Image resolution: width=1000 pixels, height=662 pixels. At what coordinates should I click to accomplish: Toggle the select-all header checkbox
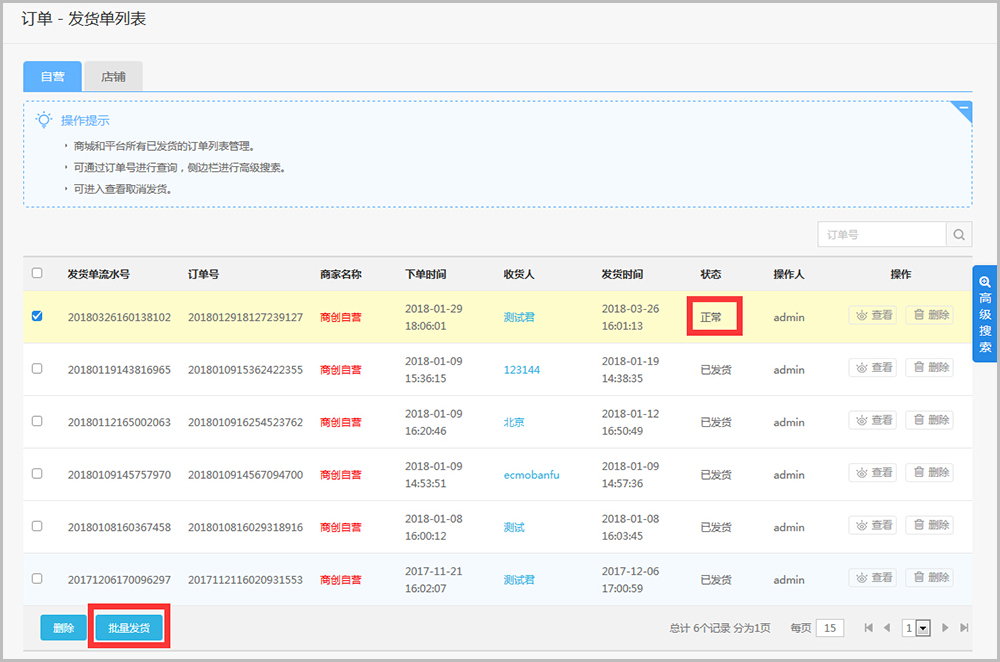pyautogui.click(x=37, y=273)
